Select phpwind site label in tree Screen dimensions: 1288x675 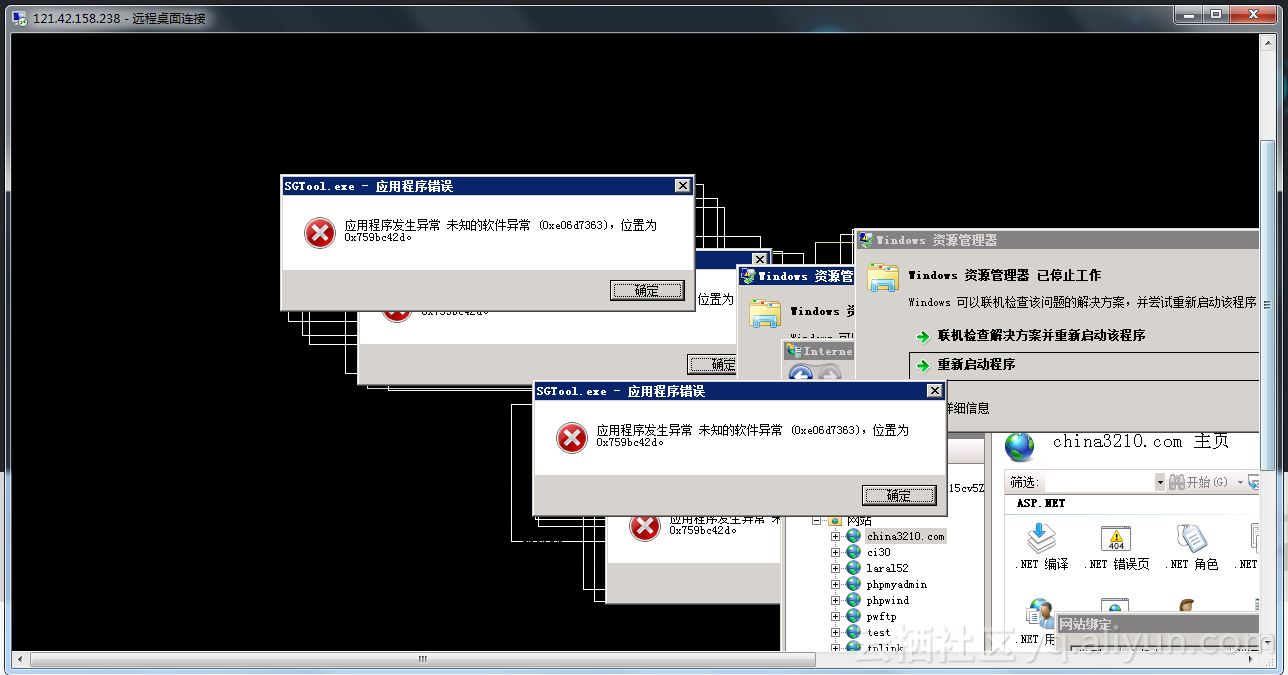pos(888,600)
